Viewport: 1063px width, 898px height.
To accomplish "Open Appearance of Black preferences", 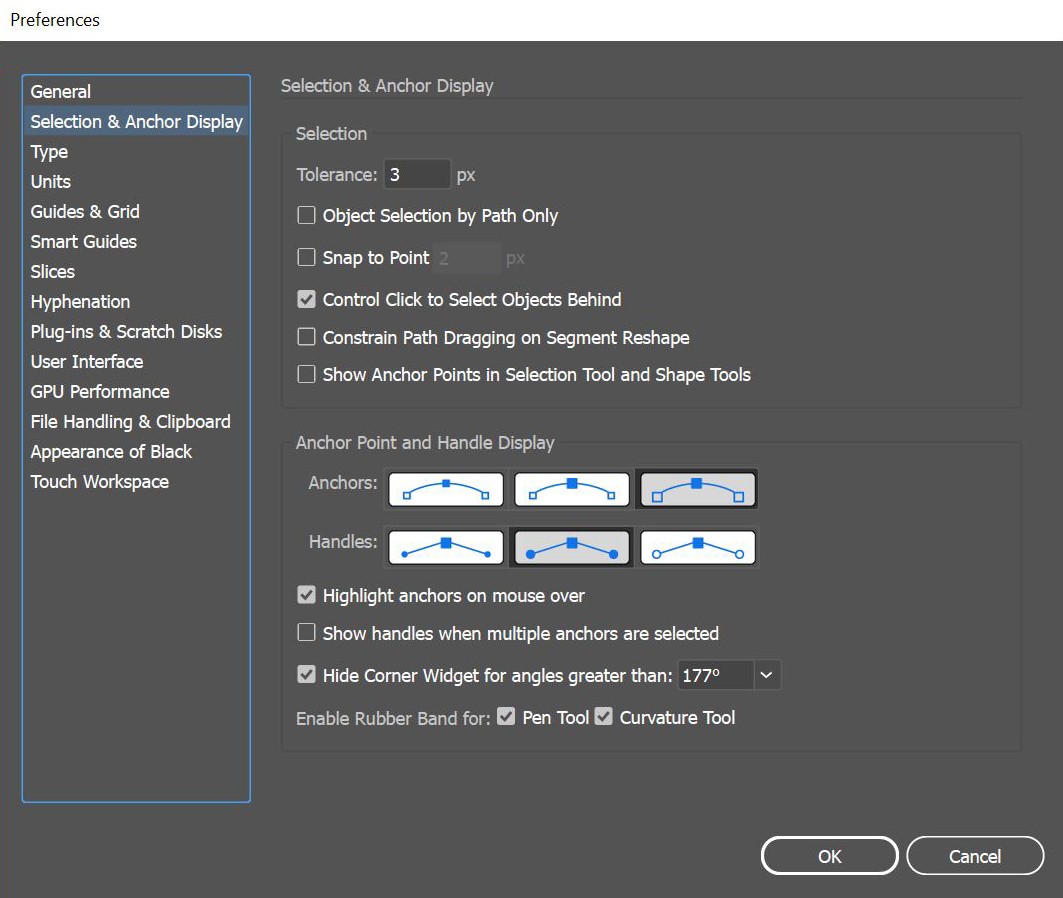I will [x=136, y=451].
